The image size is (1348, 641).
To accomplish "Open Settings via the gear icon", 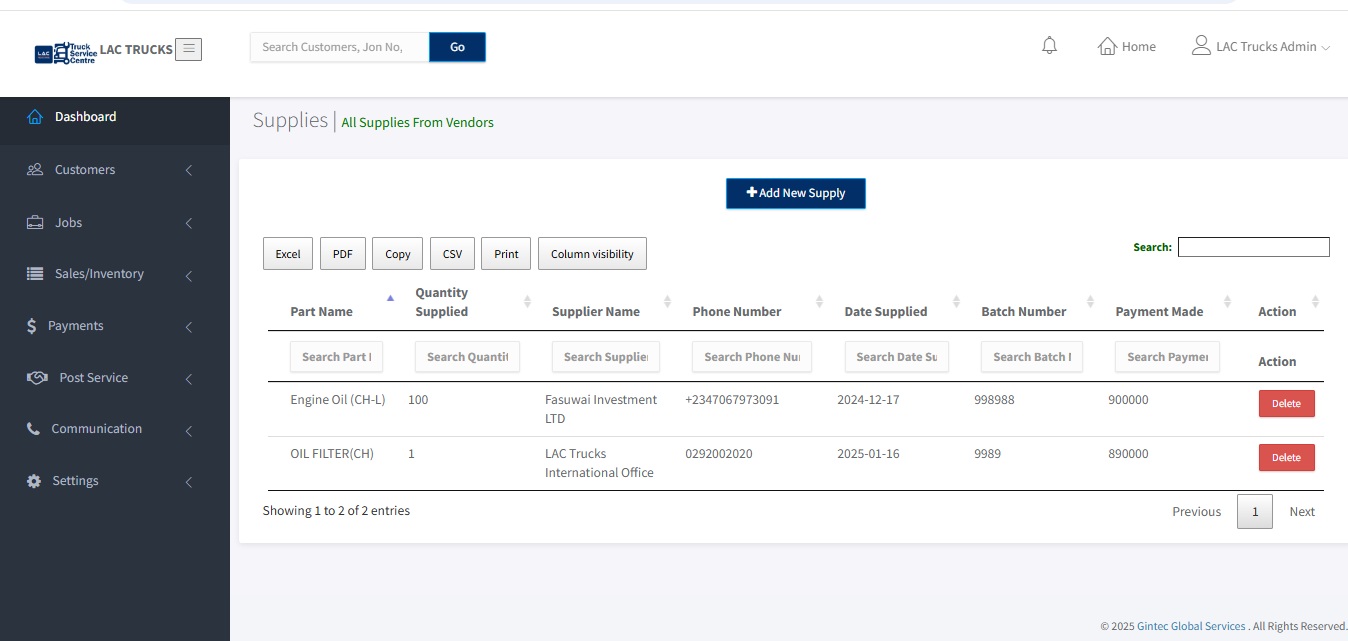I will coord(34,480).
